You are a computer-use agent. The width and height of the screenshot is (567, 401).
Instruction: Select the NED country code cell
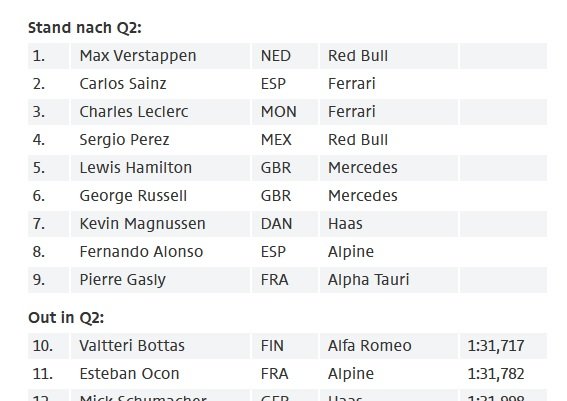click(x=285, y=56)
